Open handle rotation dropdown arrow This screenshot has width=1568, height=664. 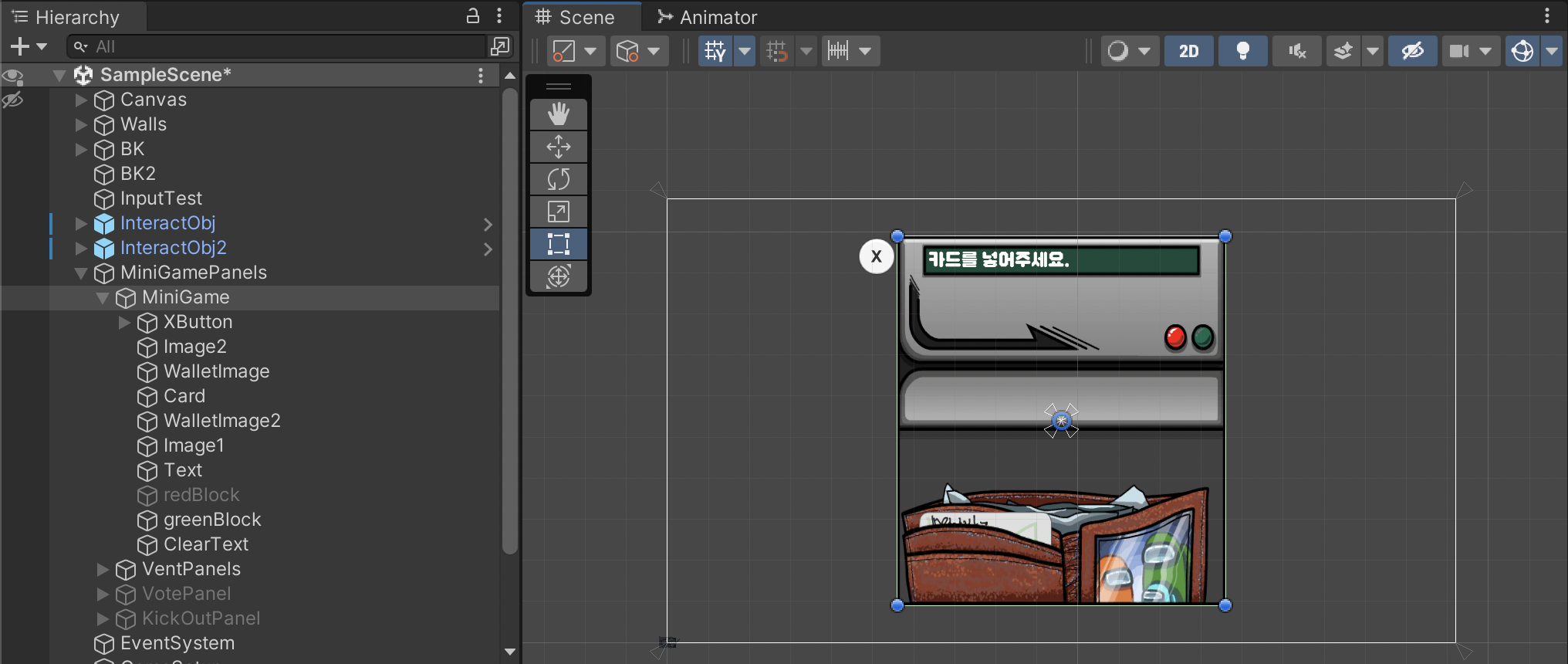pyautogui.click(x=654, y=51)
